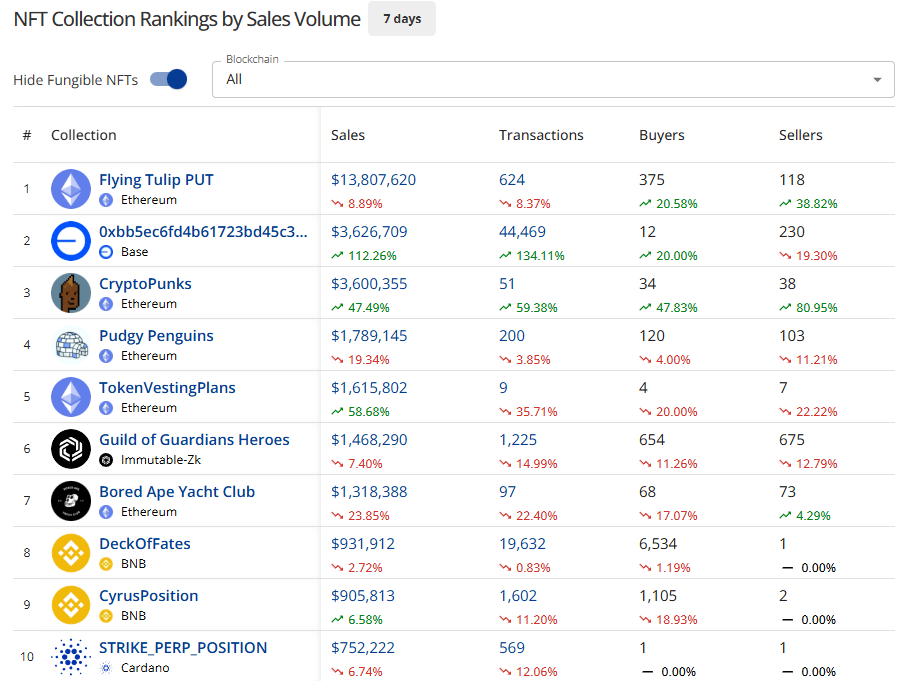
Task: Click the Guild of Guardians Heroes avatar
Action: [71, 449]
